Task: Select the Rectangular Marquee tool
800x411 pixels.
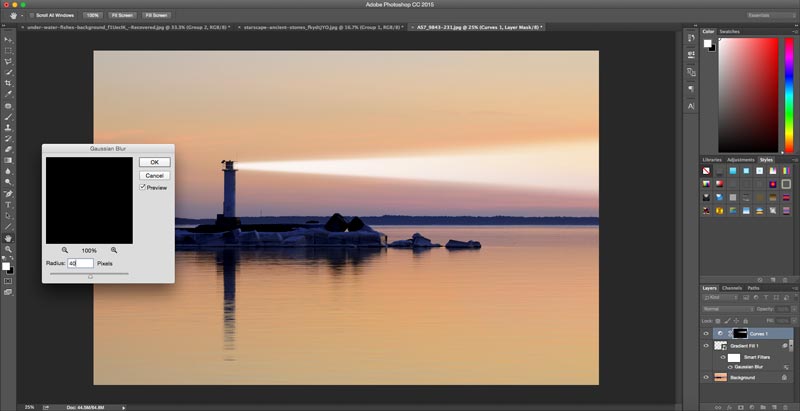Action: pos(8,51)
